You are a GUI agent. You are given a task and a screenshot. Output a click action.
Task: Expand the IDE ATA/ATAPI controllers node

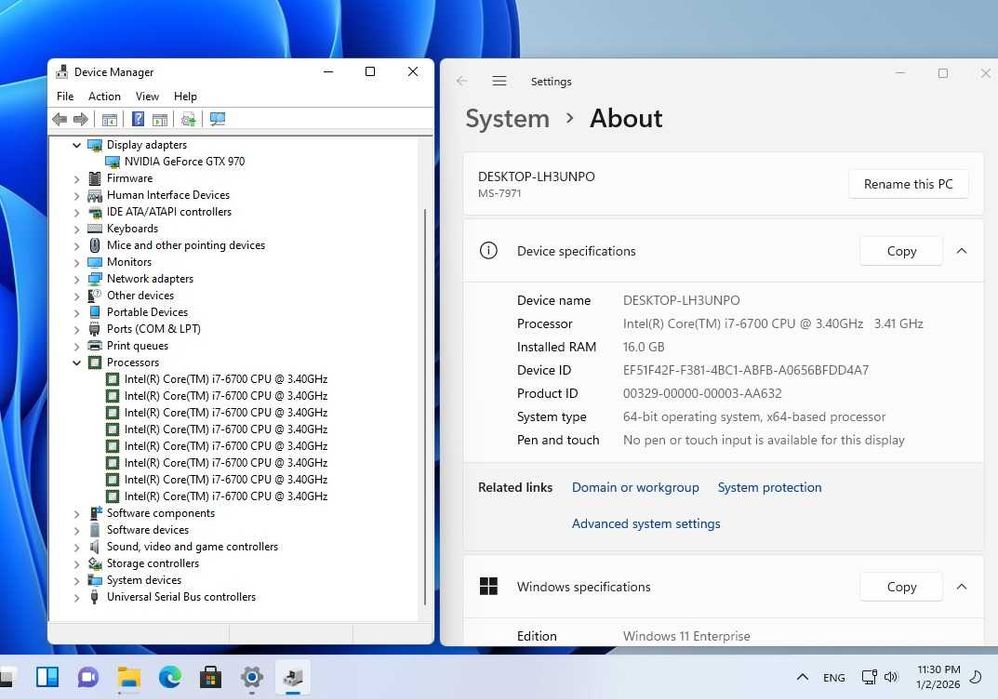[77, 213]
